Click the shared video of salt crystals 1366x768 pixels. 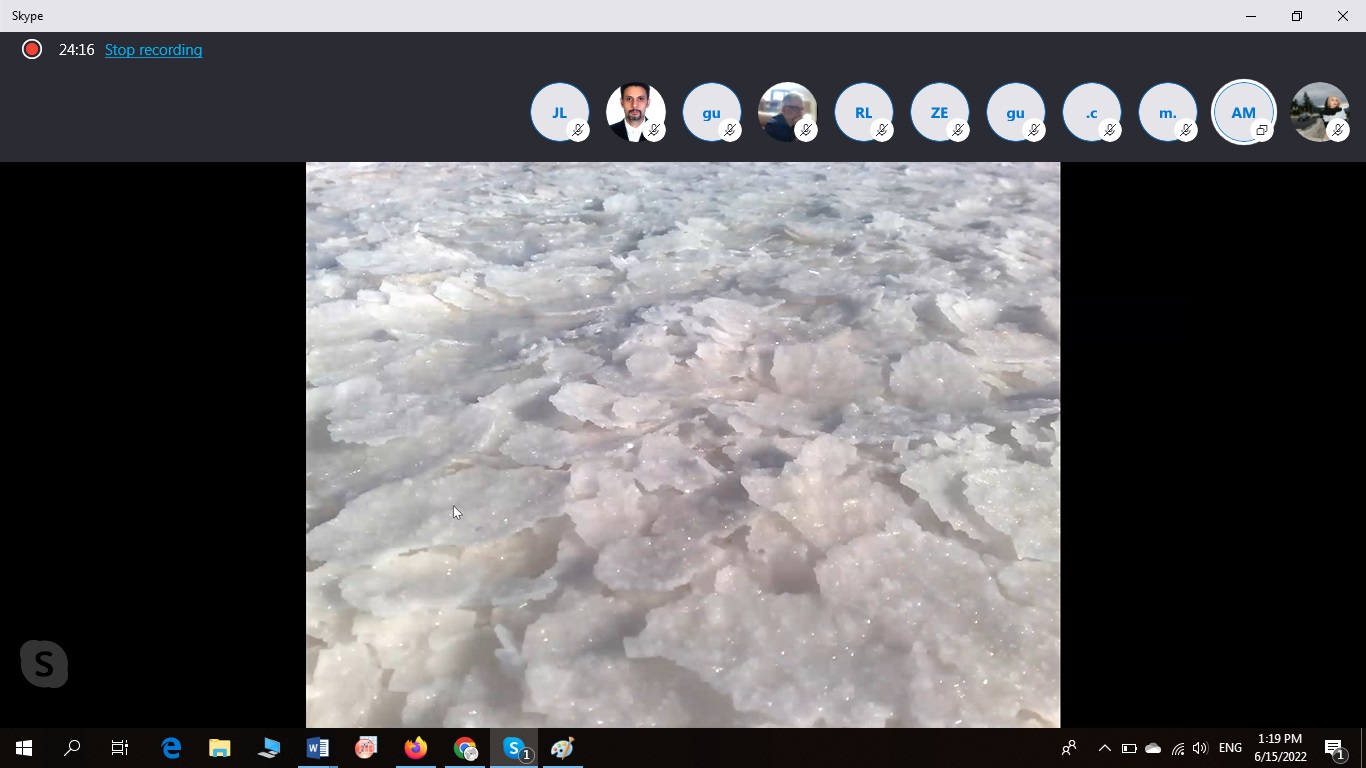pyautogui.click(x=682, y=444)
